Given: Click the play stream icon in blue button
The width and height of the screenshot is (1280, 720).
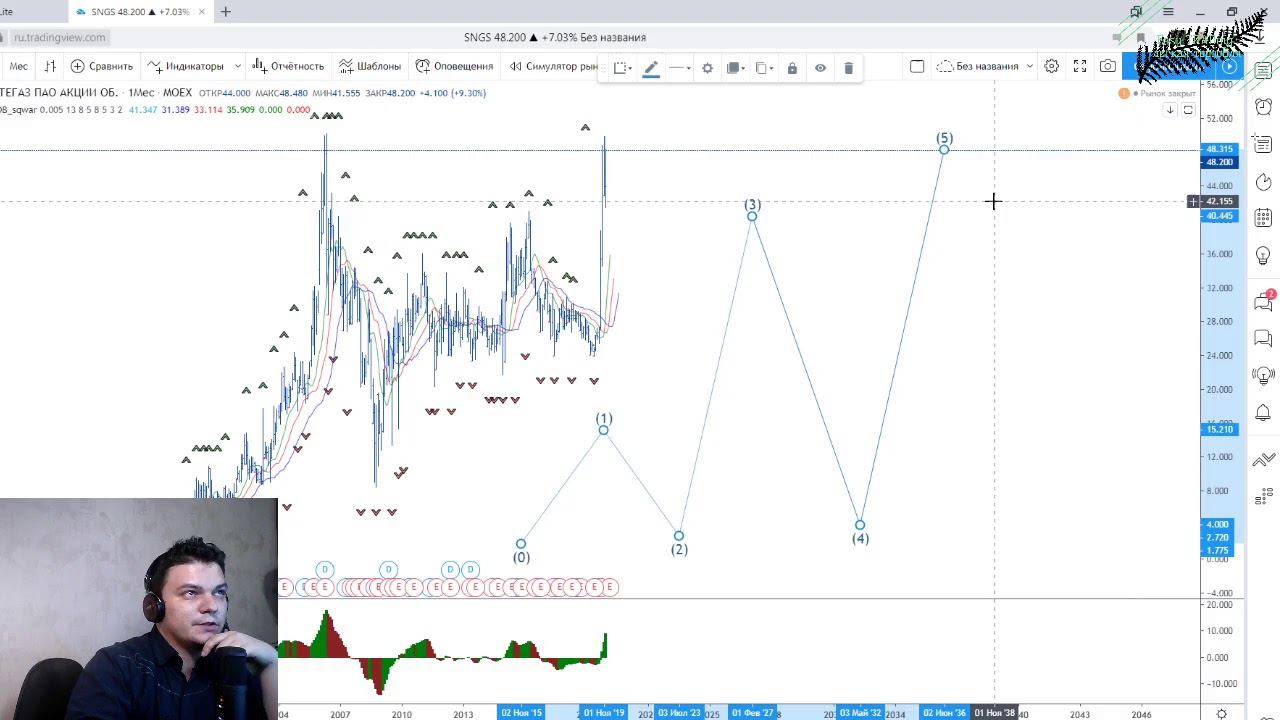Looking at the screenshot, I should (x=1229, y=67).
